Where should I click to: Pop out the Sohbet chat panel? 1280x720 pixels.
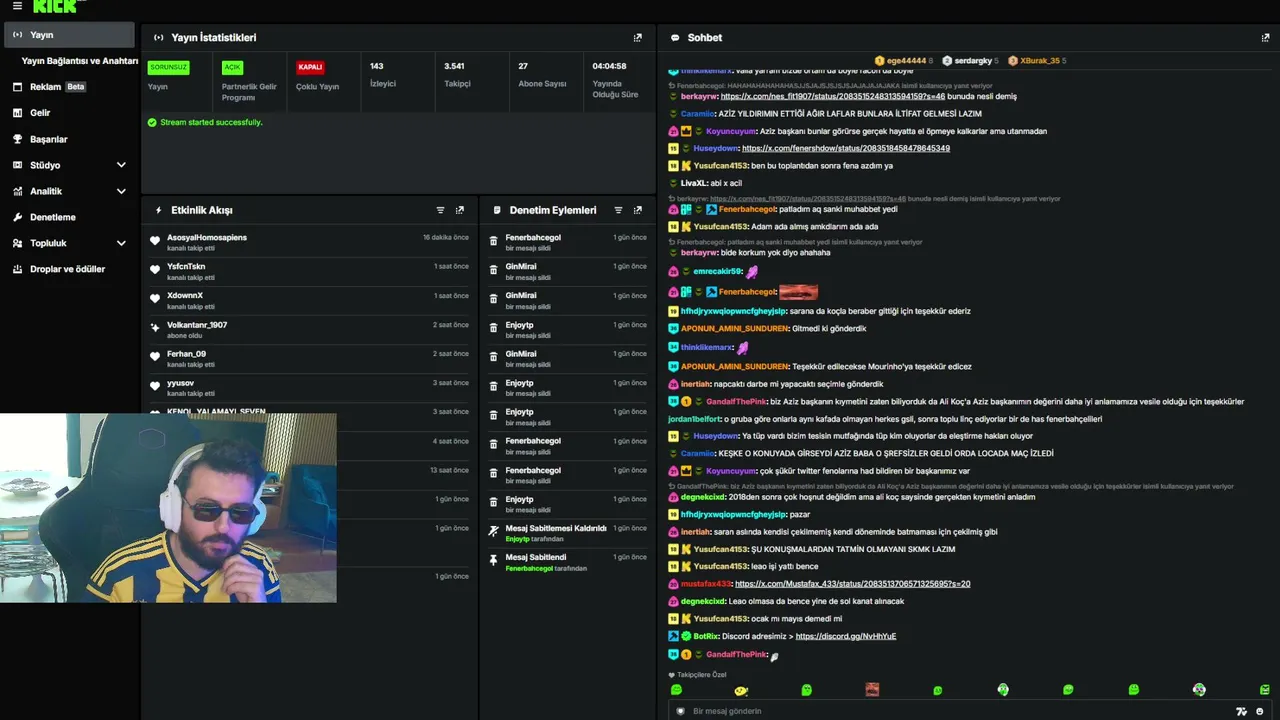pyautogui.click(x=1265, y=38)
